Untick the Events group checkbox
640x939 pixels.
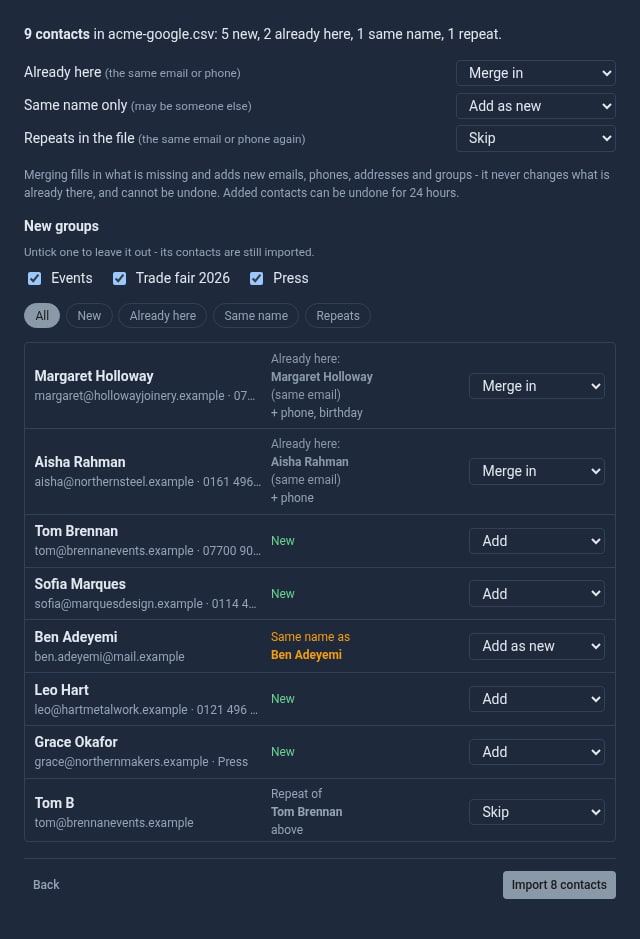(x=35, y=278)
